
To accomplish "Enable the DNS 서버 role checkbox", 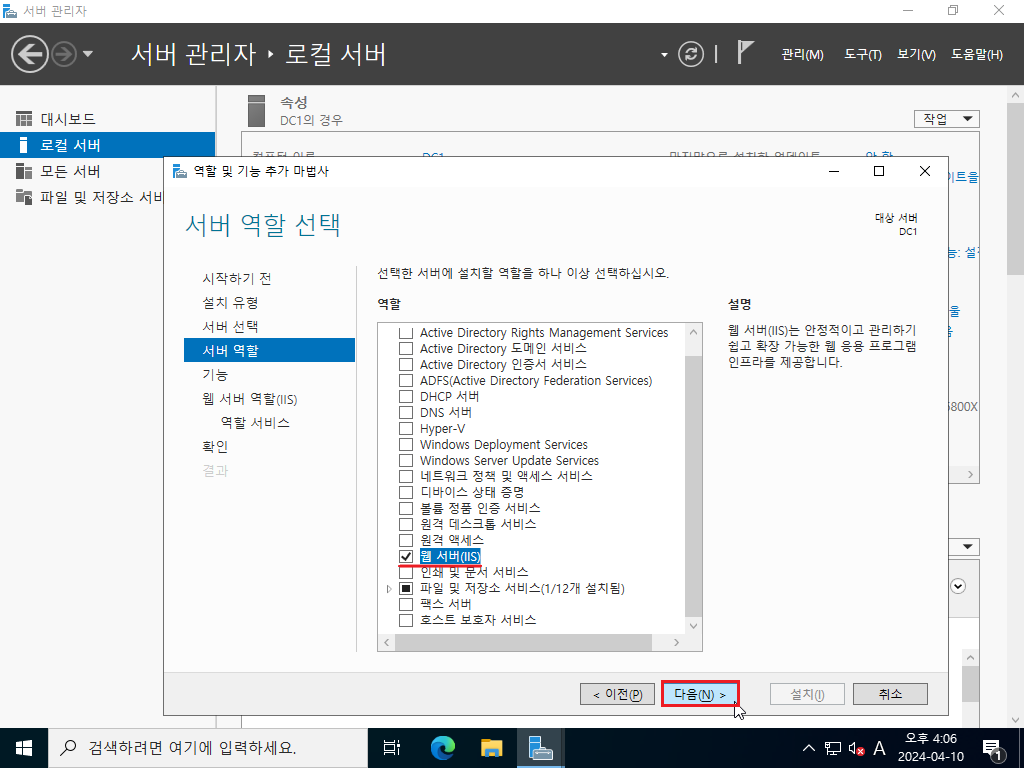I will [406, 412].
